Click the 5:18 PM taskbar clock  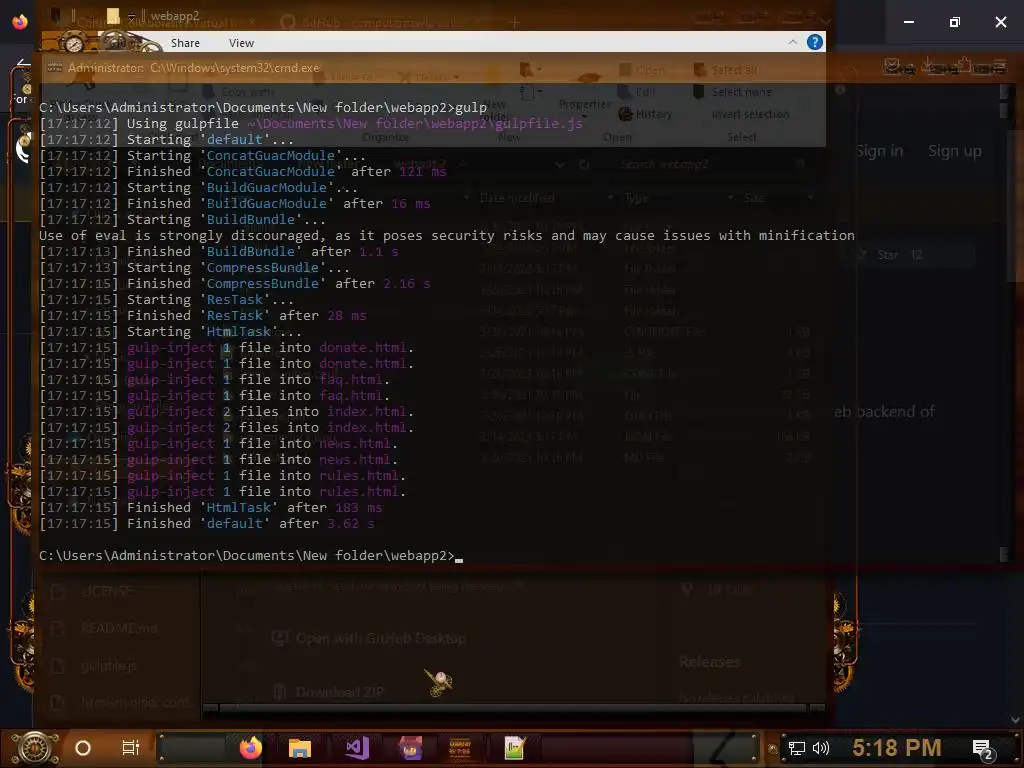(x=897, y=748)
